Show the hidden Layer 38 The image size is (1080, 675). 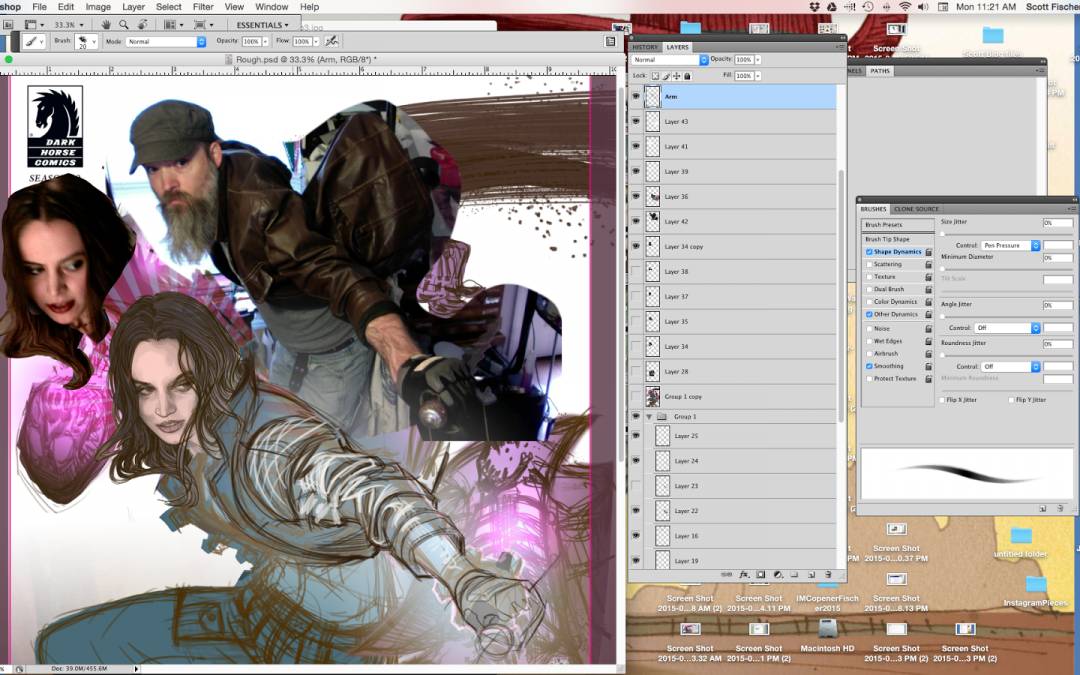point(636,271)
